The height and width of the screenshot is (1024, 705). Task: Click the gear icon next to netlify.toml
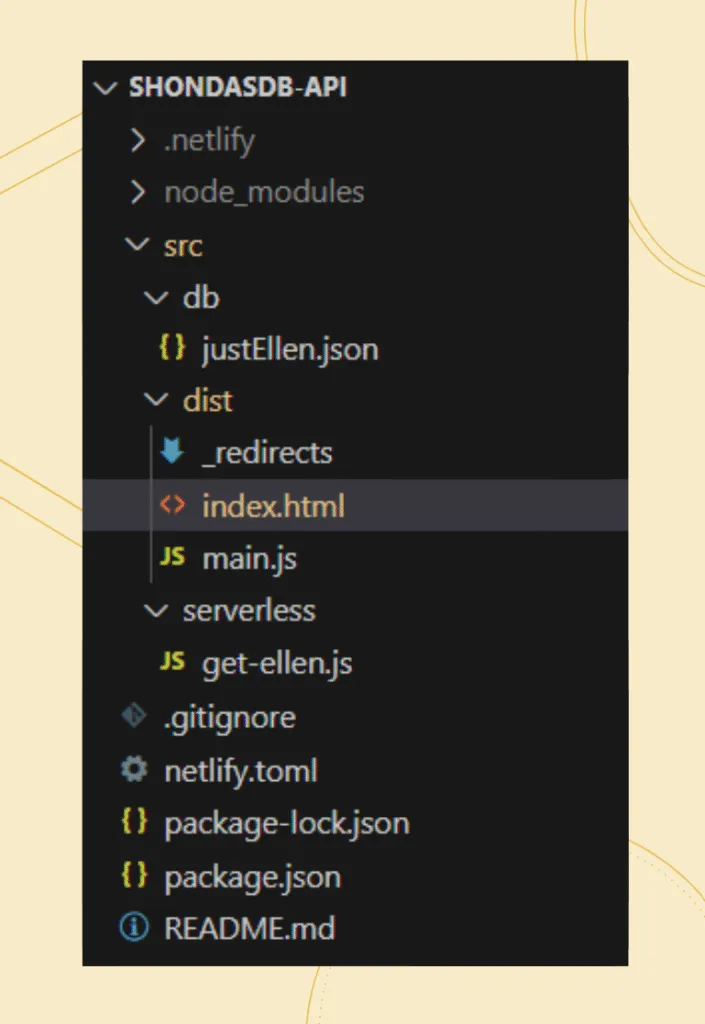135,769
